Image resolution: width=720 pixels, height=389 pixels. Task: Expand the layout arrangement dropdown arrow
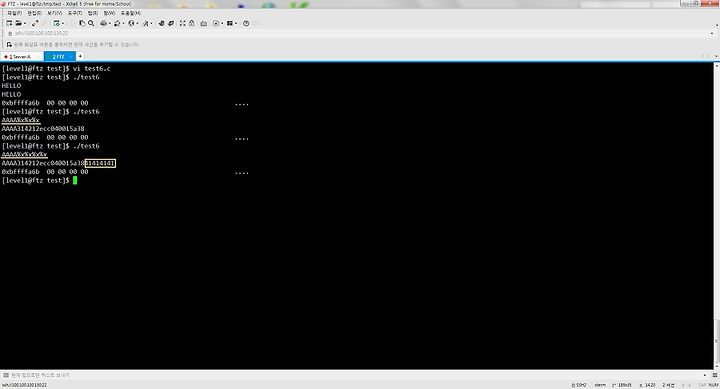236,23
